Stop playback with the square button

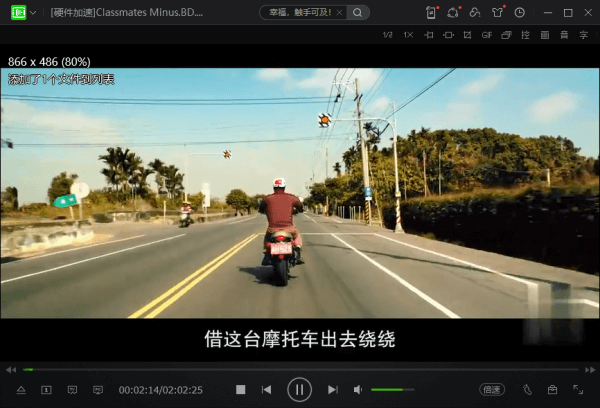[241, 390]
